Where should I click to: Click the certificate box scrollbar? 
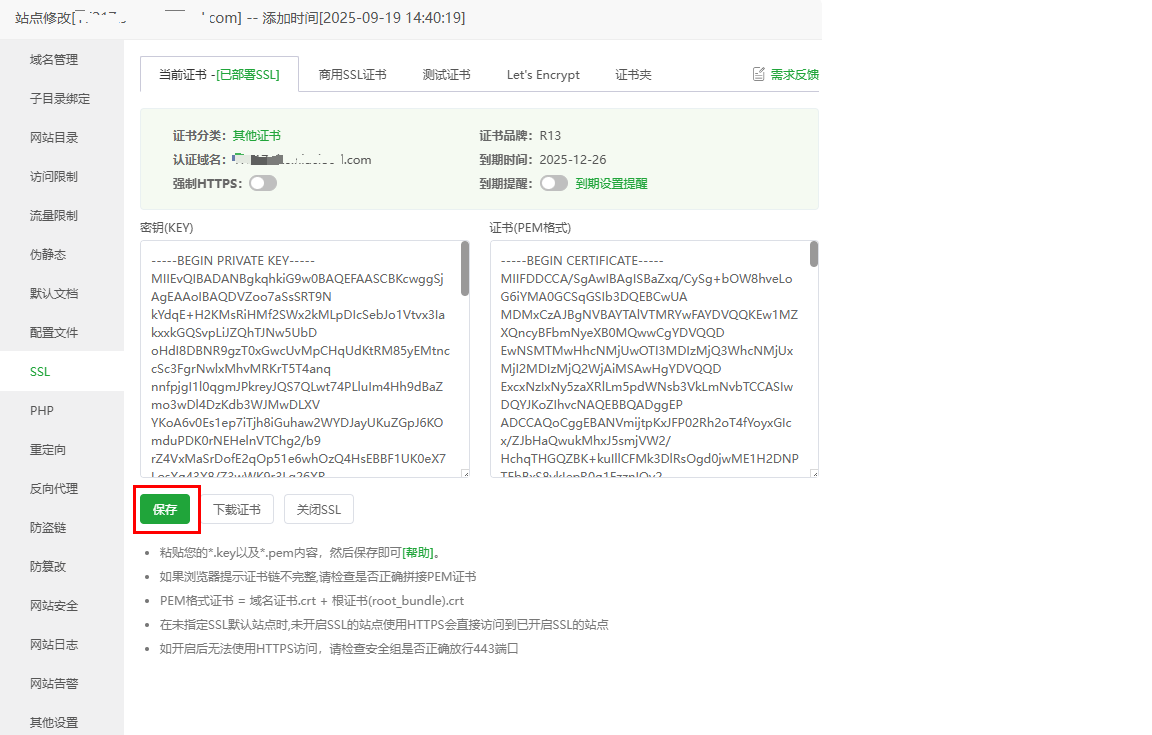pos(814,255)
